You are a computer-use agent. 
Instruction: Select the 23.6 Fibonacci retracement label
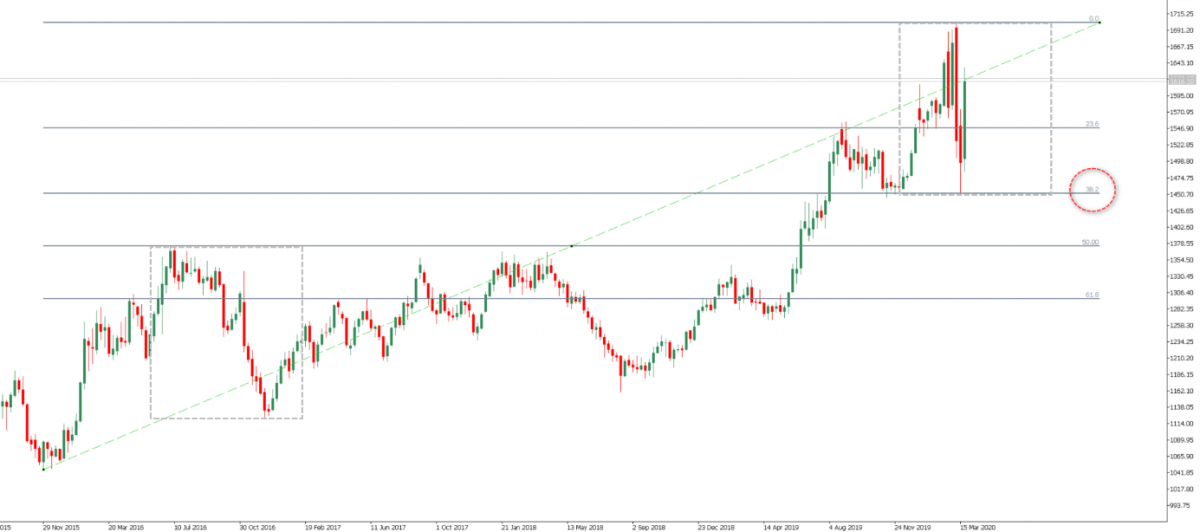(x=1092, y=124)
